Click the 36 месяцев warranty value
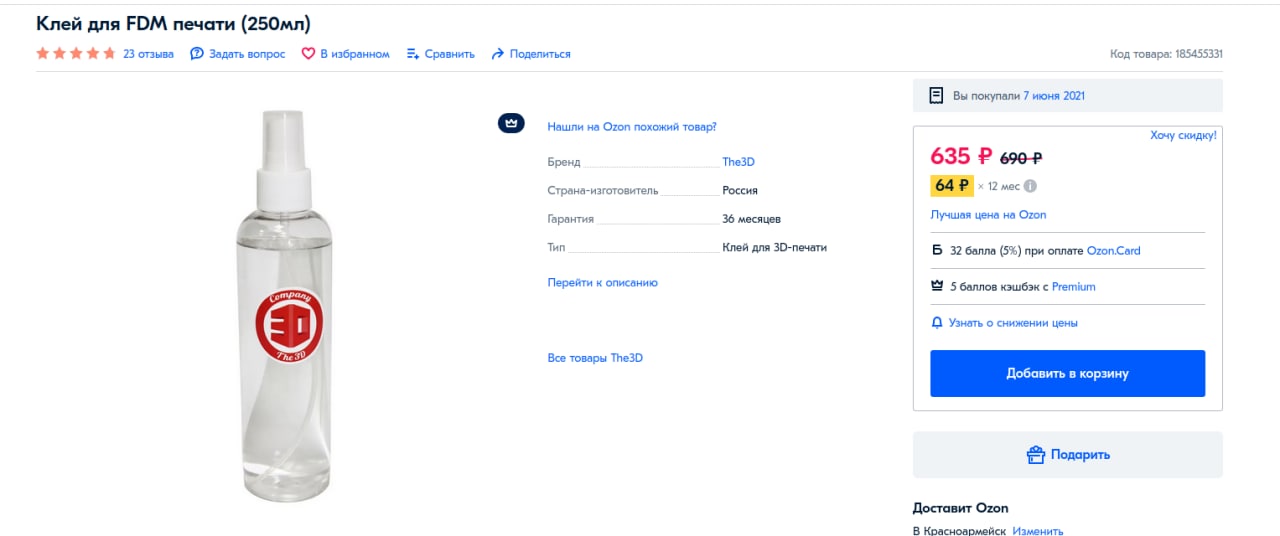 (x=752, y=219)
